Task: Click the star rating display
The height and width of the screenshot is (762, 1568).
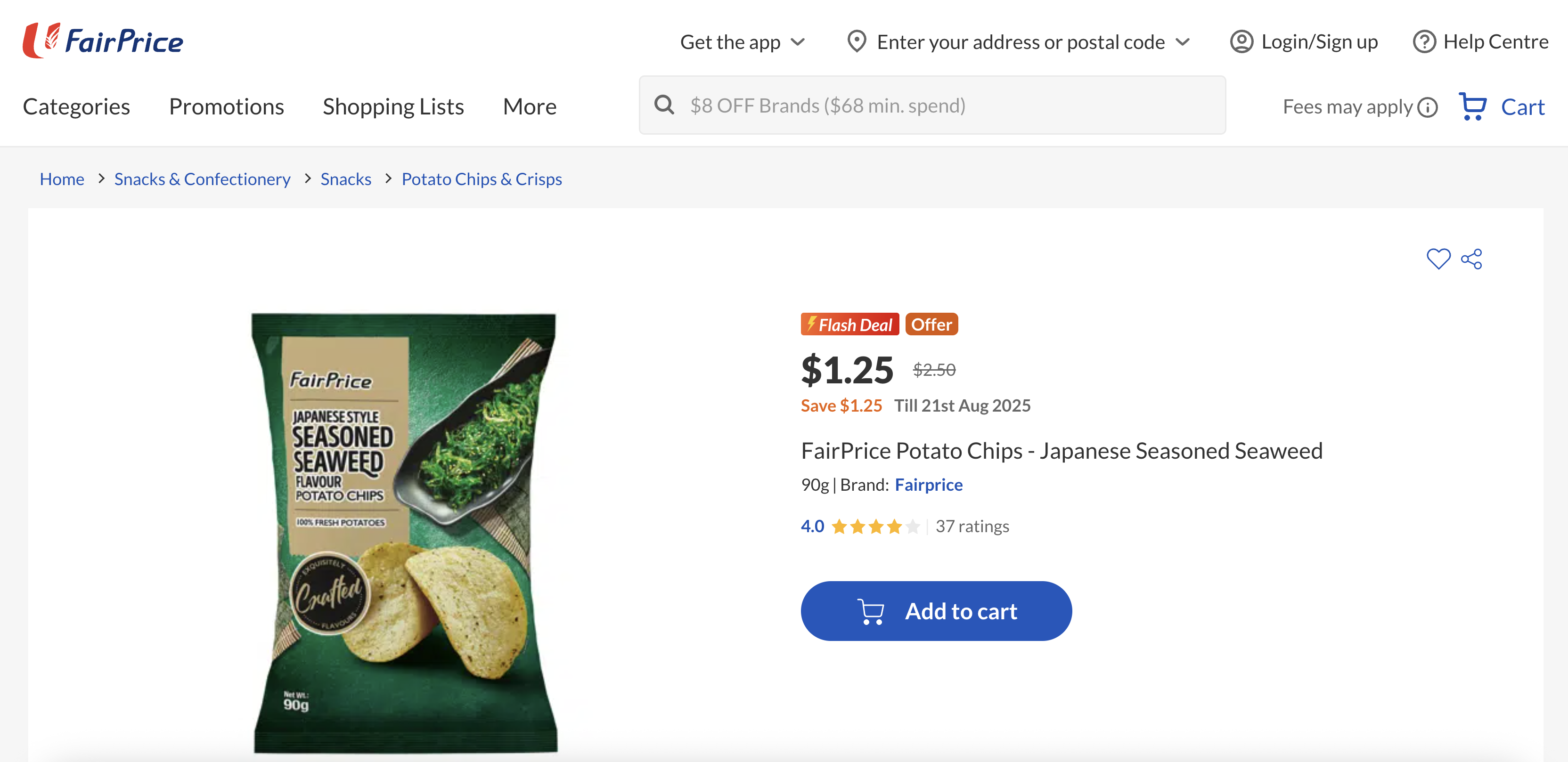Action: (x=874, y=526)
